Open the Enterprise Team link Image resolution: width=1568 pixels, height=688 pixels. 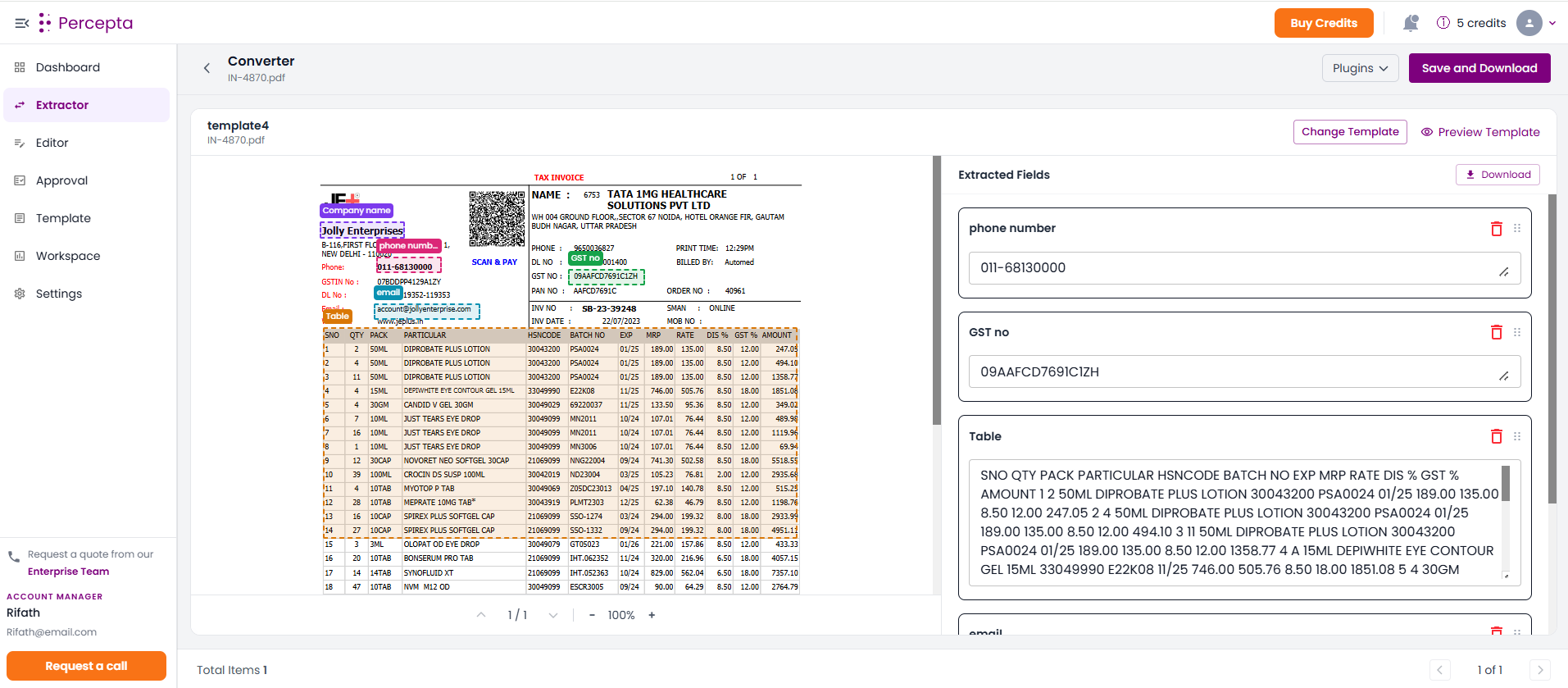(x=68, y=572)
